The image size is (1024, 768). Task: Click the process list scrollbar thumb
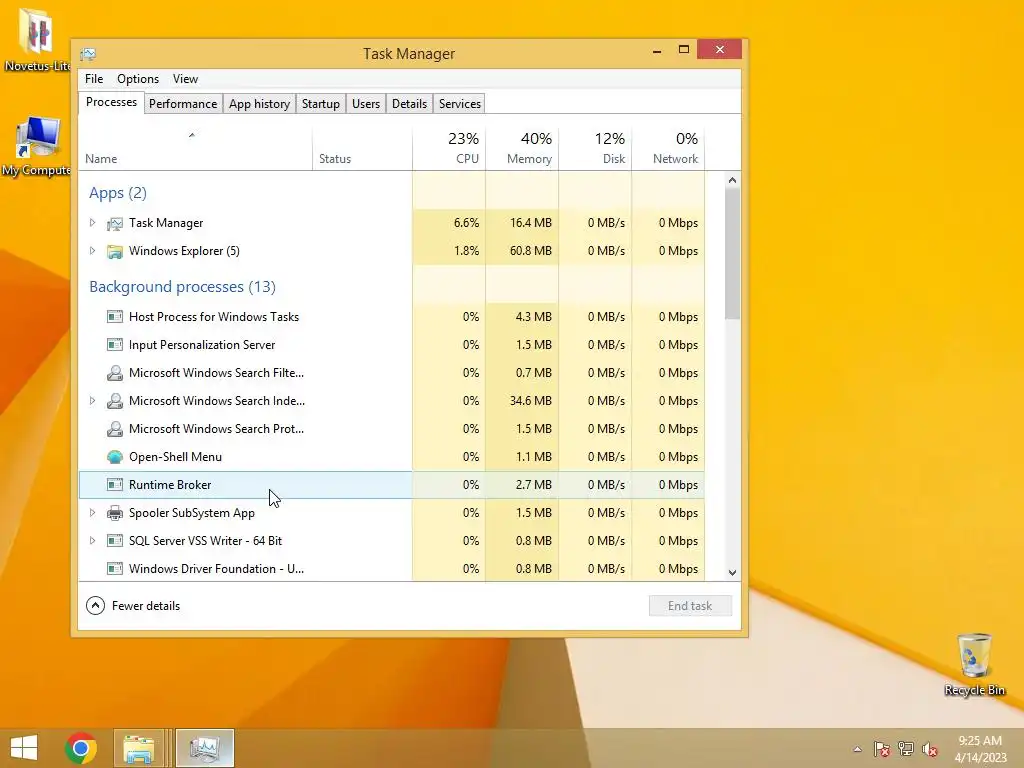[x=732, y=253]
